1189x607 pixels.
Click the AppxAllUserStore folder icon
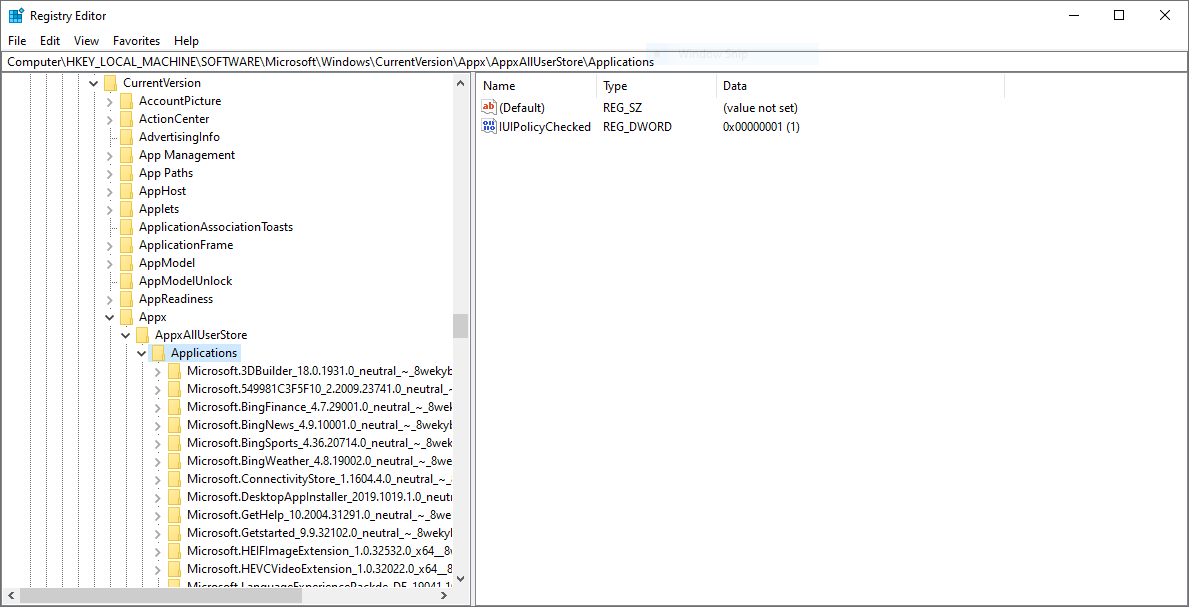[x=143, y=334]
